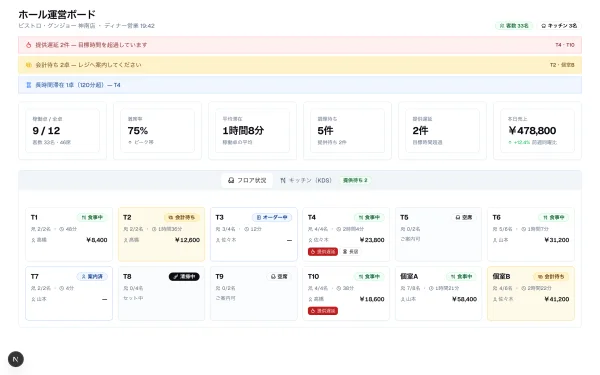Screen dimensions: 600x375
Task: Click the guests icon in the T10 card
Action: [x=310, y=288]
